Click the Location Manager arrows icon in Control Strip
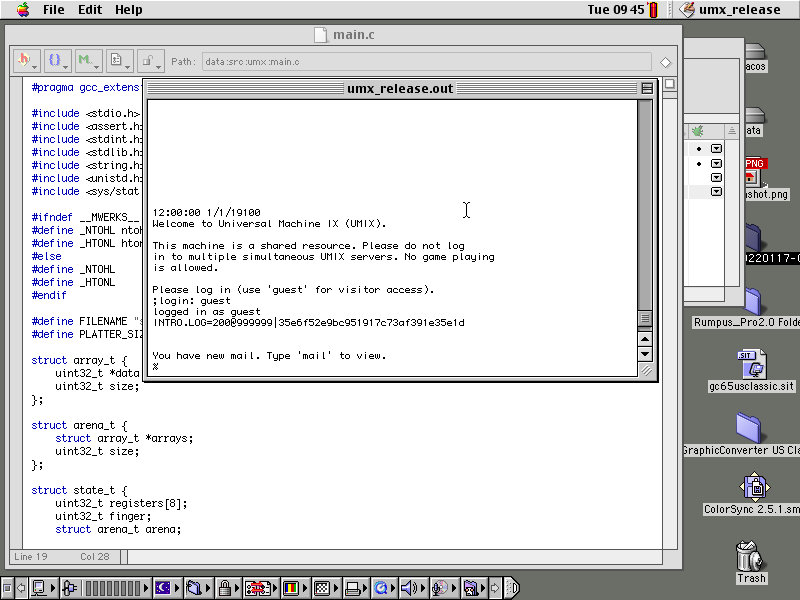800x600 pixels. coord(260,588)
